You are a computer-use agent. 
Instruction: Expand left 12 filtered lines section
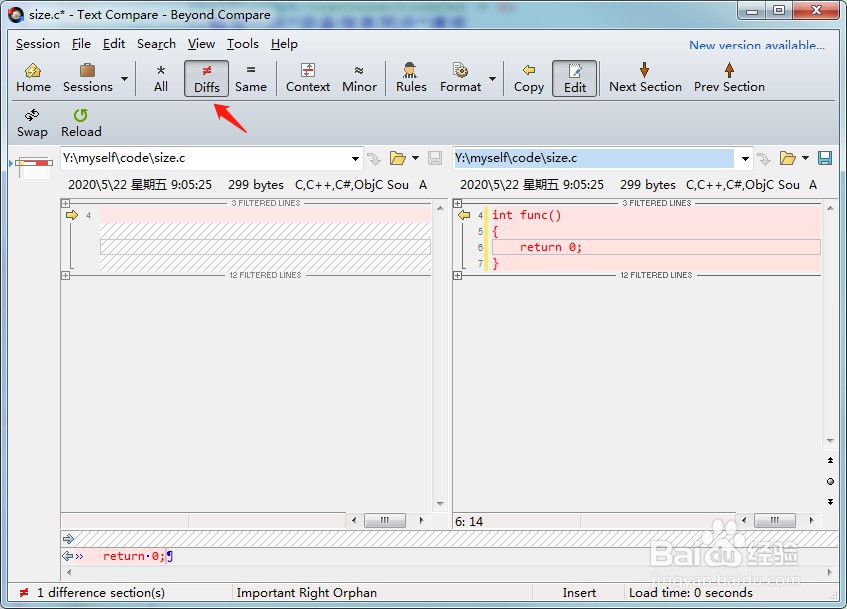(65, 275)
